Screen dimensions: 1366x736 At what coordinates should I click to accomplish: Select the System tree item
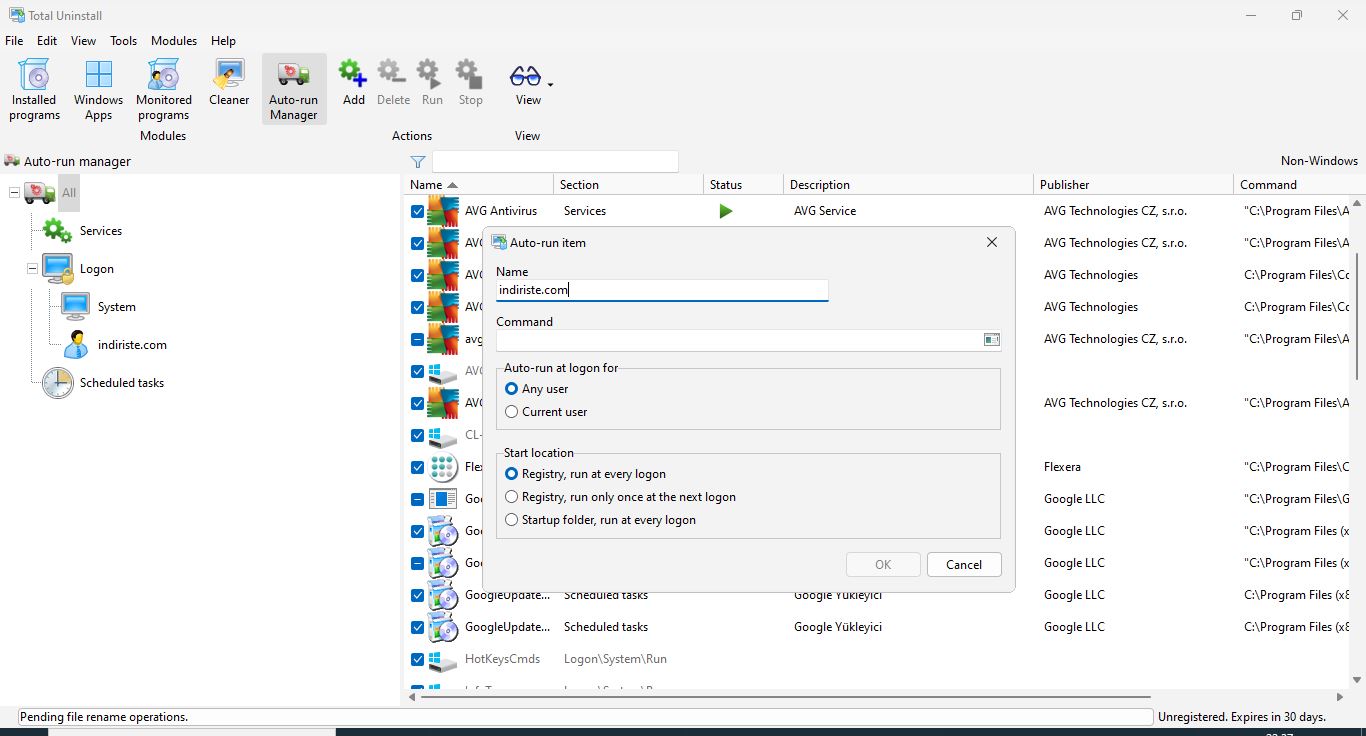[x=116, y=307]
